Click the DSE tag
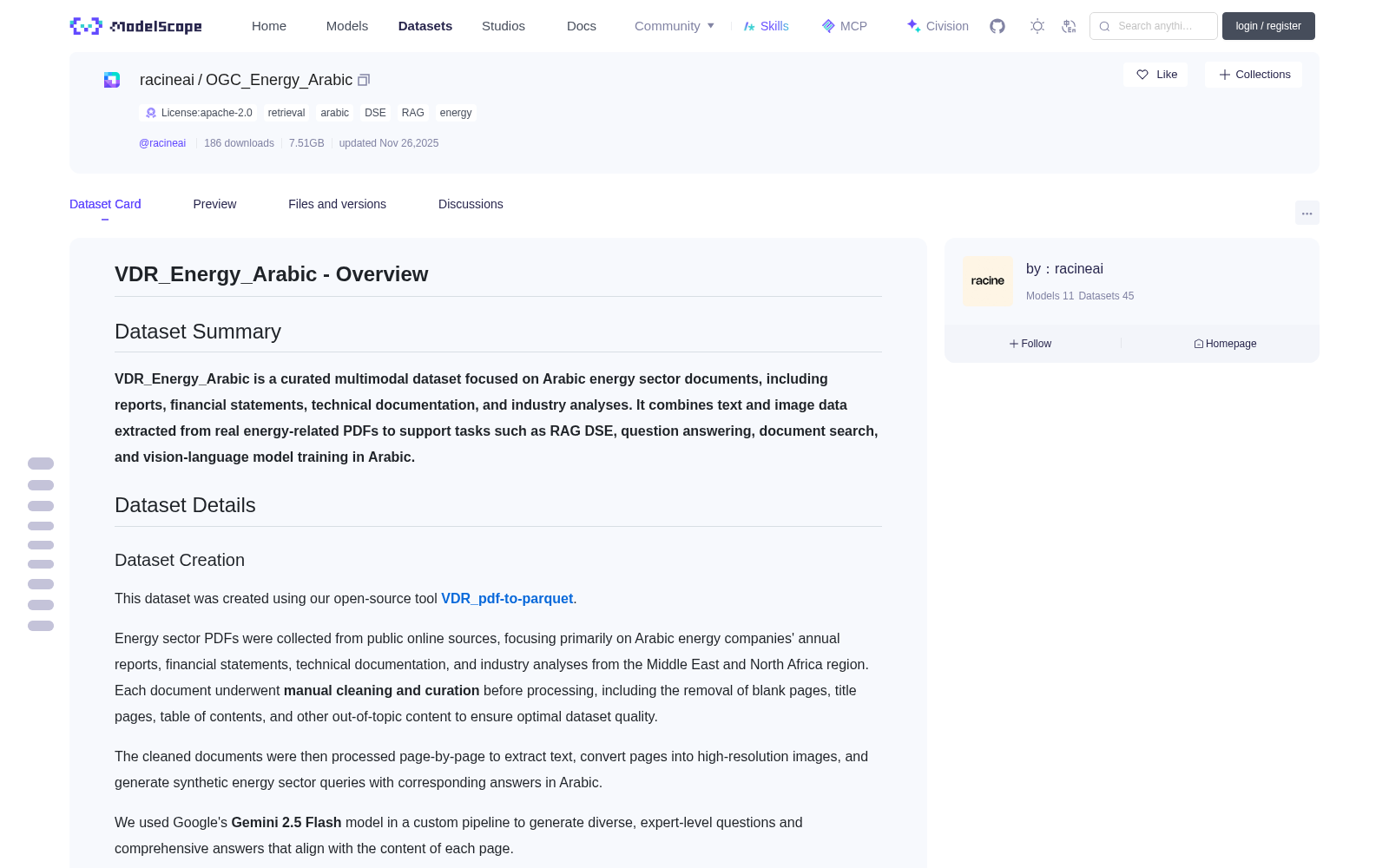The height and width of the screenshot is (868, 1389). point(375,113)
